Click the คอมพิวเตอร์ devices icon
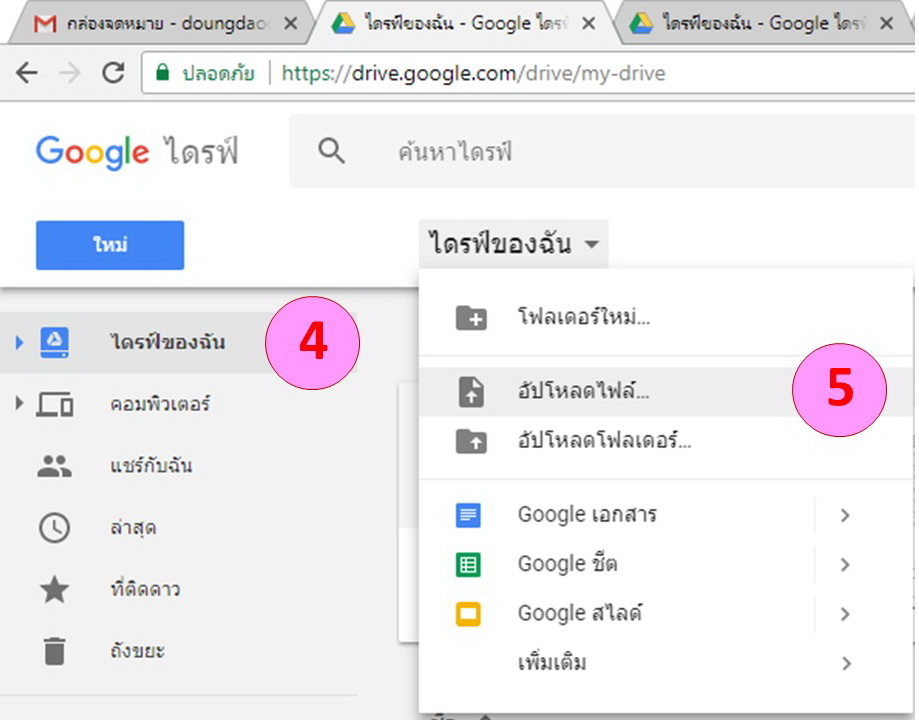Image resolution: width=919 pixels, height=720 pixels. point(55,404)
